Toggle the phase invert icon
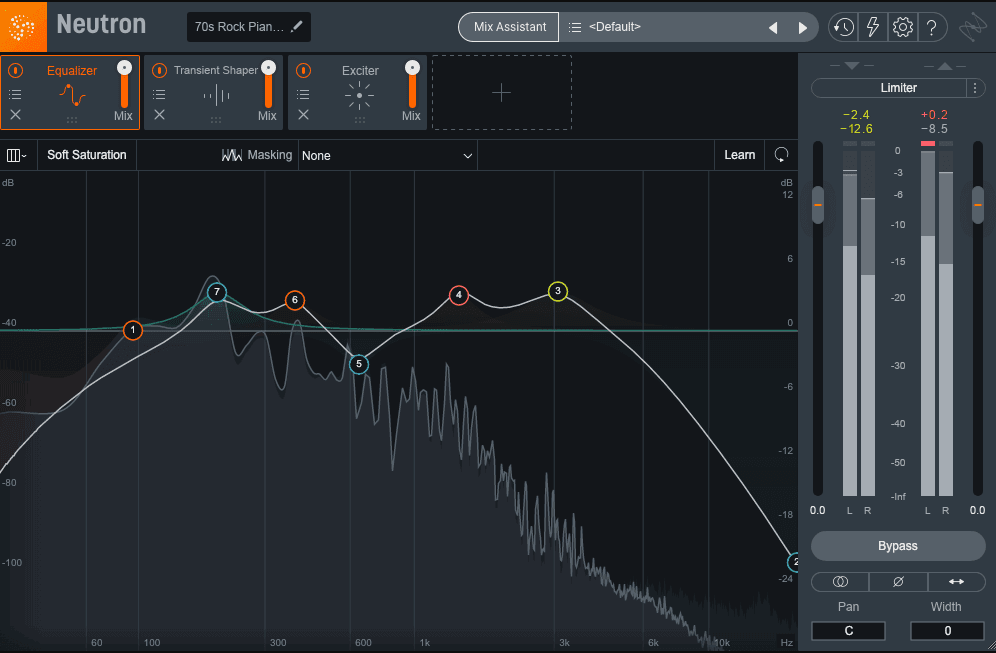This screenshot has height=653, width=996. (x=898, y=581)
